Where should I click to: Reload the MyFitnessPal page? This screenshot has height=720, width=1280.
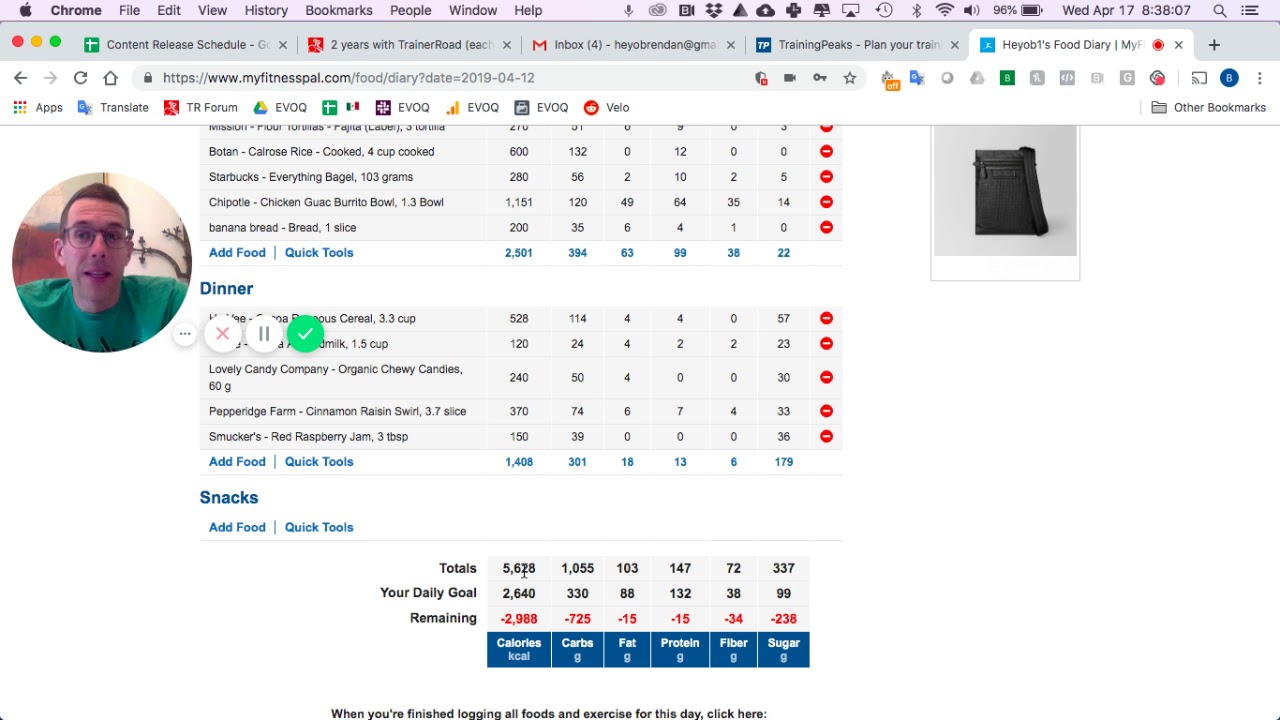pos(80,78)
